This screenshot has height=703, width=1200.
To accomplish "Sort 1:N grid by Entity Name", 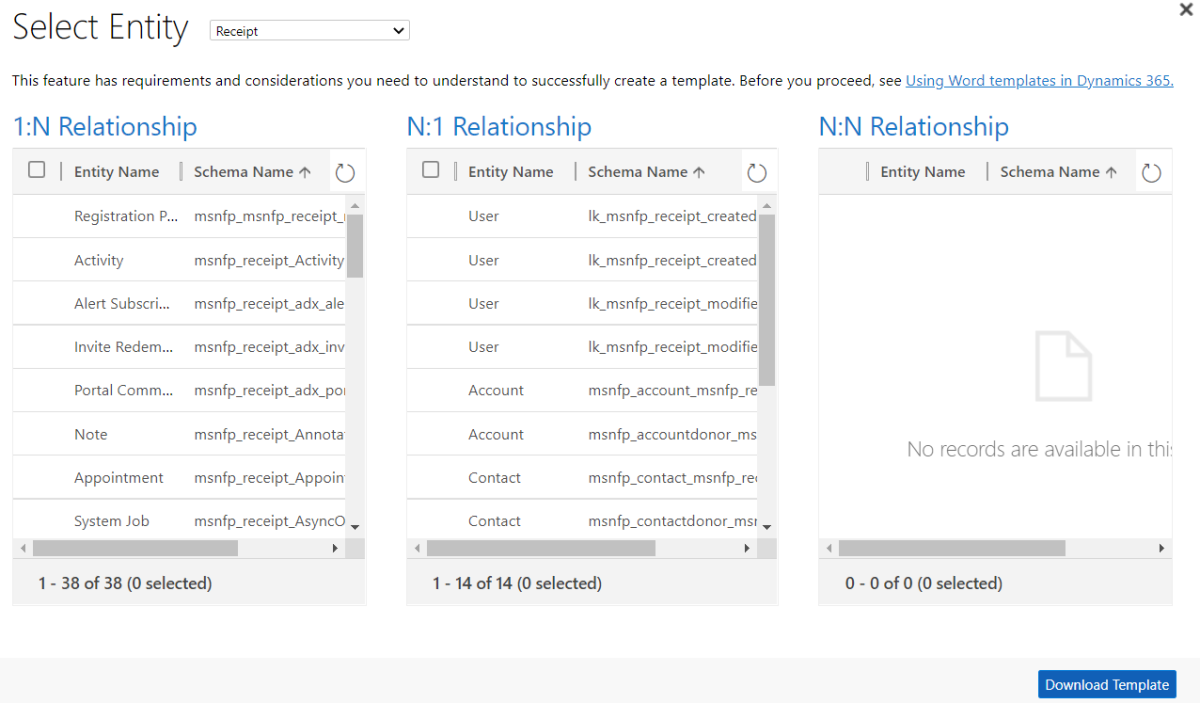I will pyautogui.click(x=116, y=172).
